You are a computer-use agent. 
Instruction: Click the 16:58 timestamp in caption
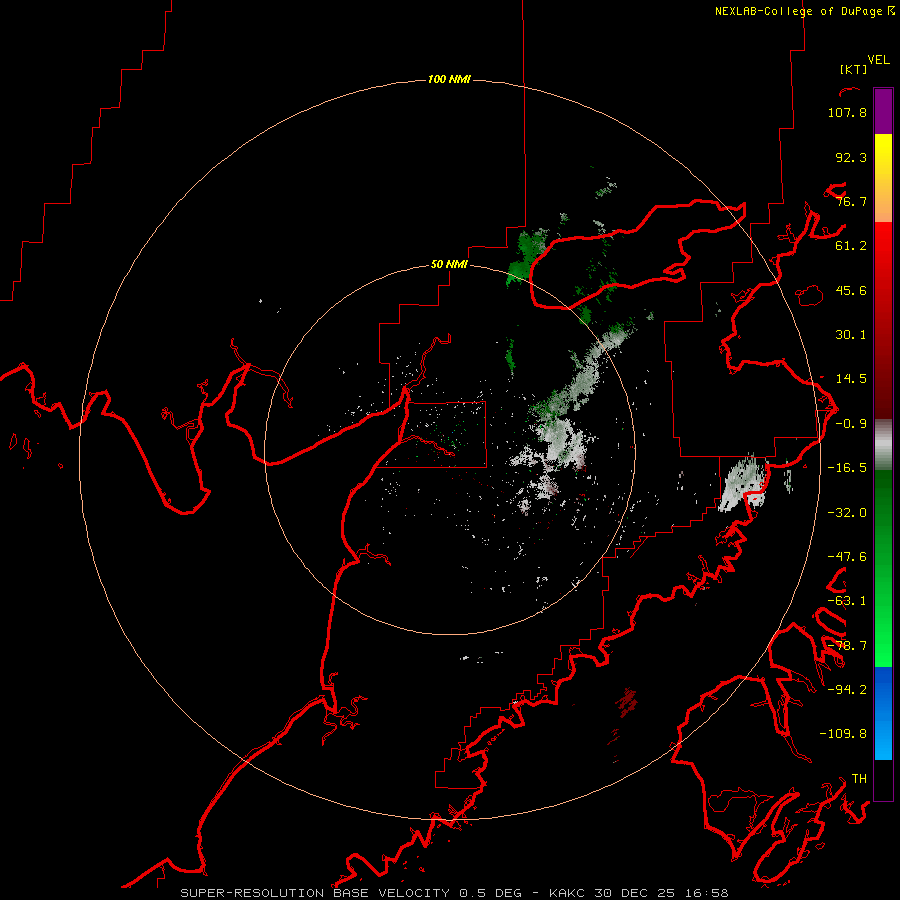click(708, 893)
